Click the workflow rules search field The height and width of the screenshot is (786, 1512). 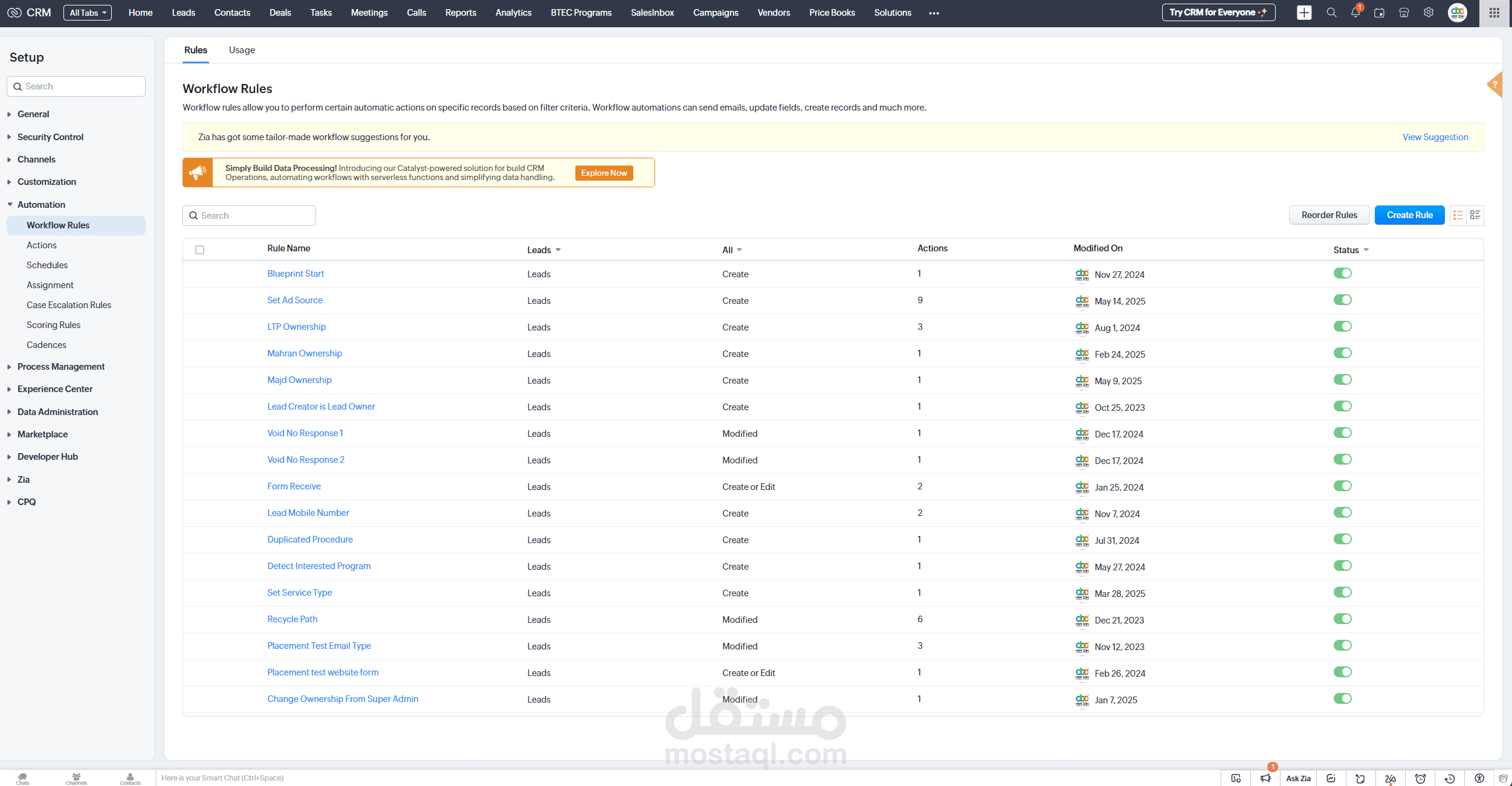coord(249,216)
